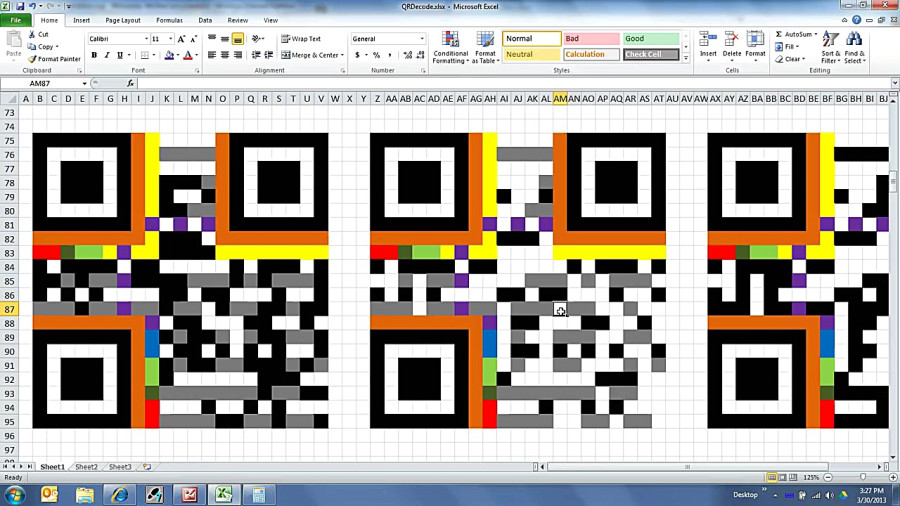
Task: Increase font size with Grow Font
Action: 181,39
